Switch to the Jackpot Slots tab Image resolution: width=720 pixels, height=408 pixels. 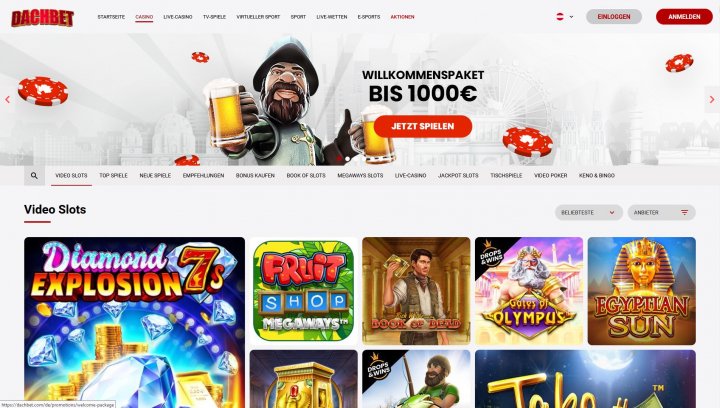click(x=458, y=175)
